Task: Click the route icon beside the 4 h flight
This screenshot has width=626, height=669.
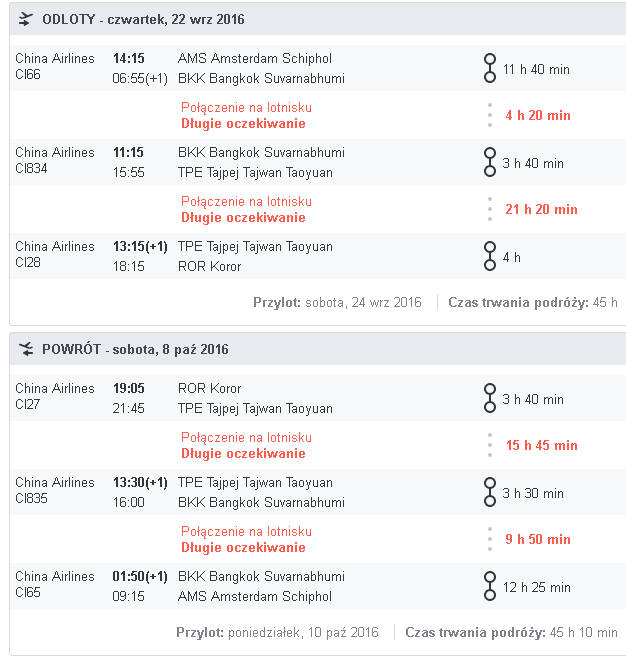Action: tap(490, 256)
